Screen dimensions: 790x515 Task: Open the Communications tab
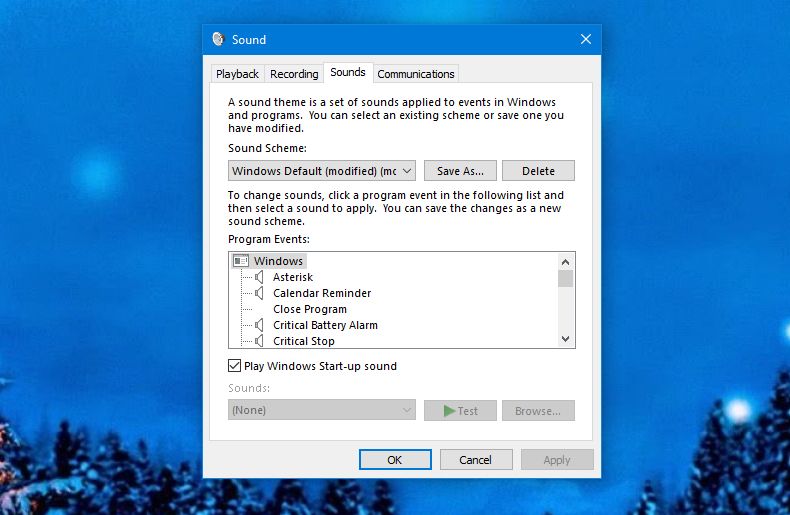pos(416,74)
